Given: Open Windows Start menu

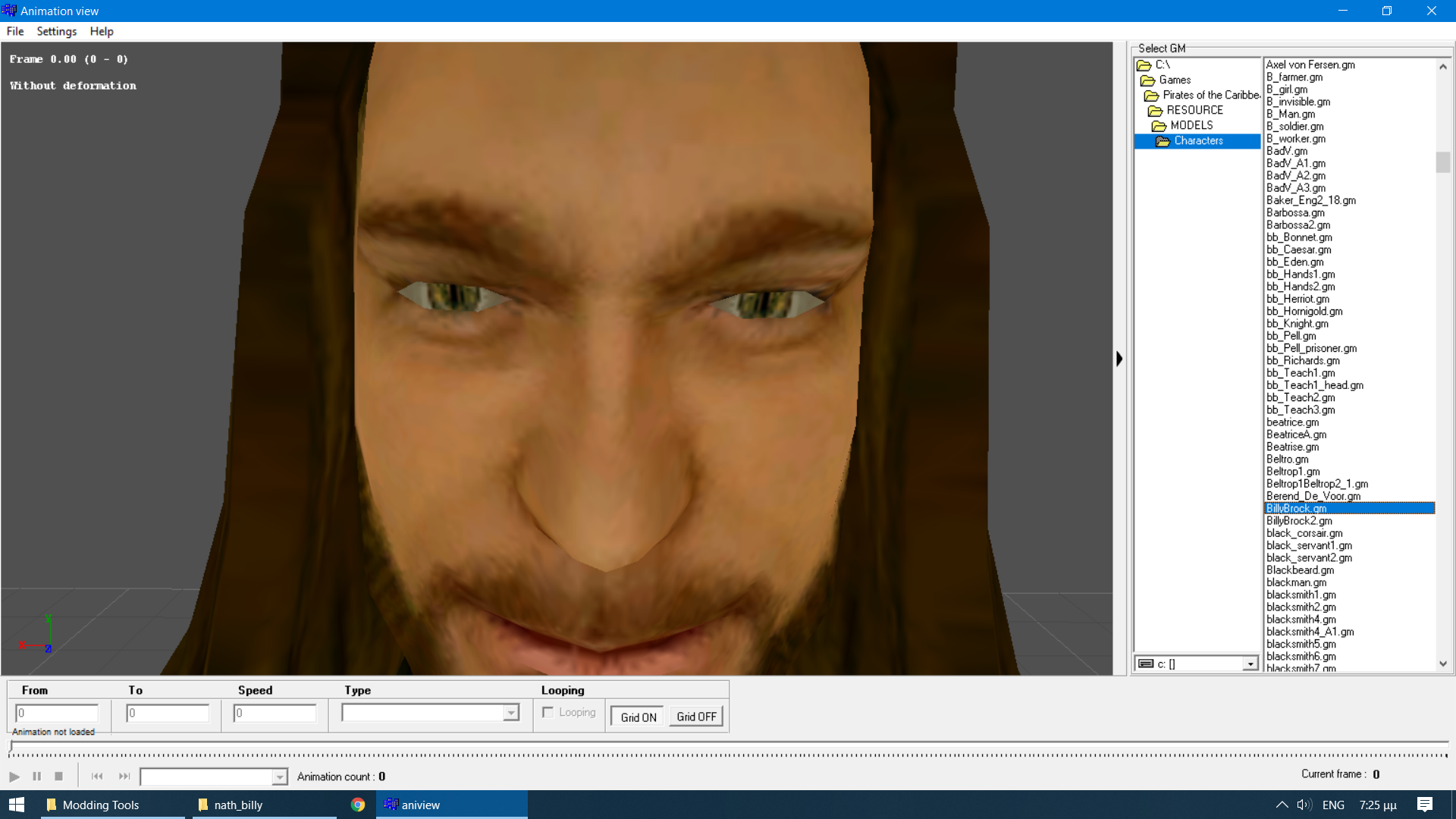Looking at the screenshot, I should pyautogui.click(x=17, y=805).
